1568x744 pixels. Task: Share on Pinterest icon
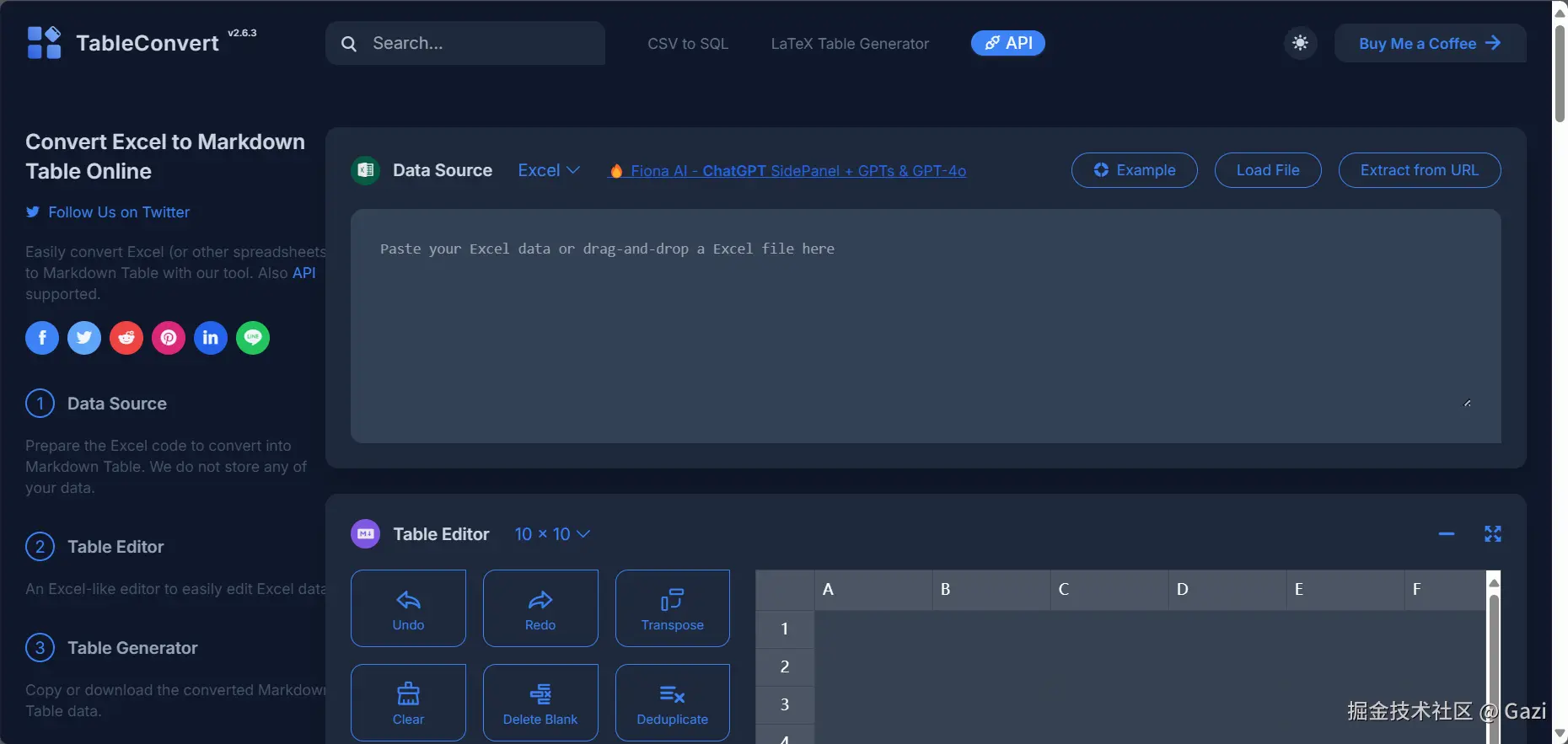click(169, 338)
